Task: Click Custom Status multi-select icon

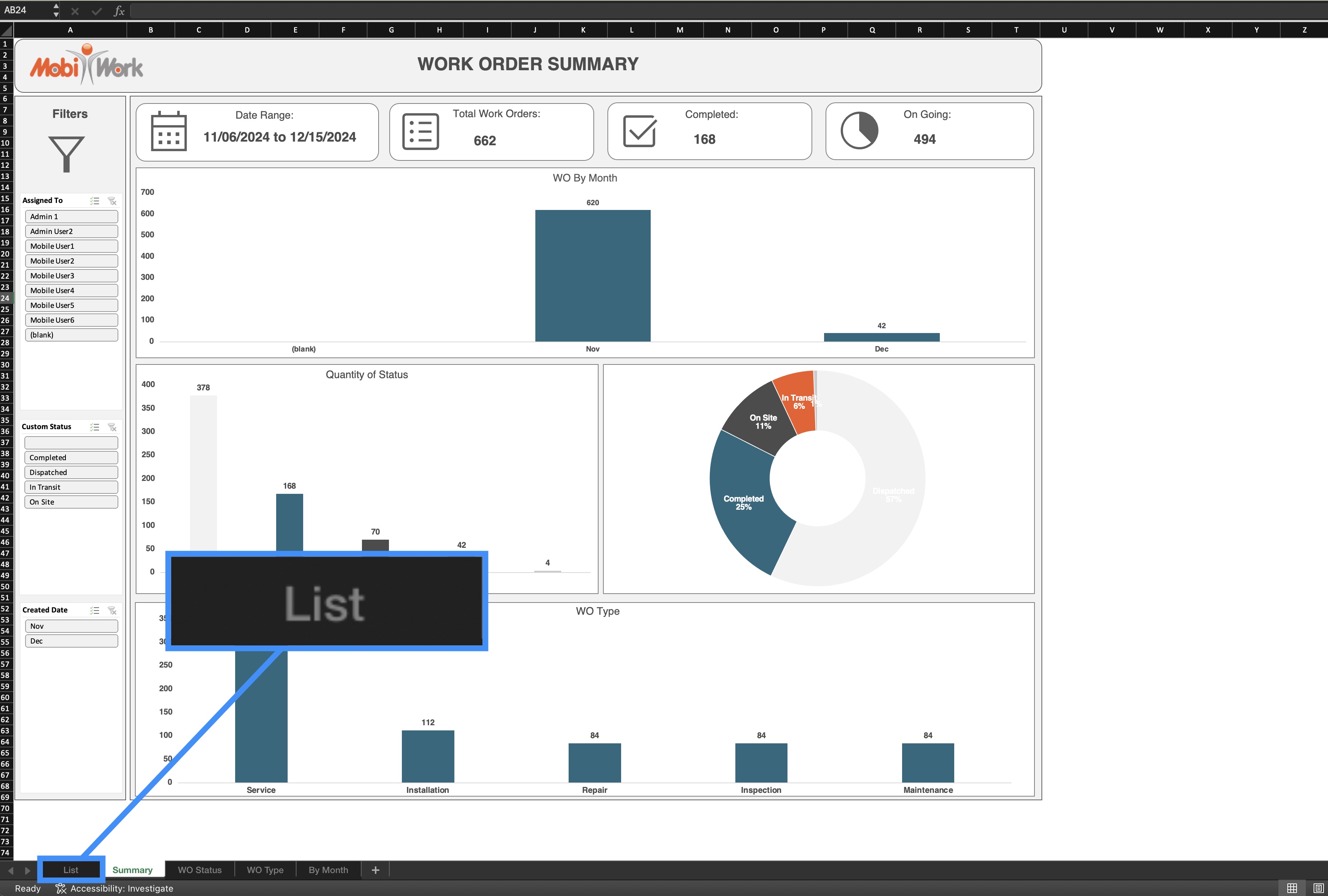Action: pos(95,427)
